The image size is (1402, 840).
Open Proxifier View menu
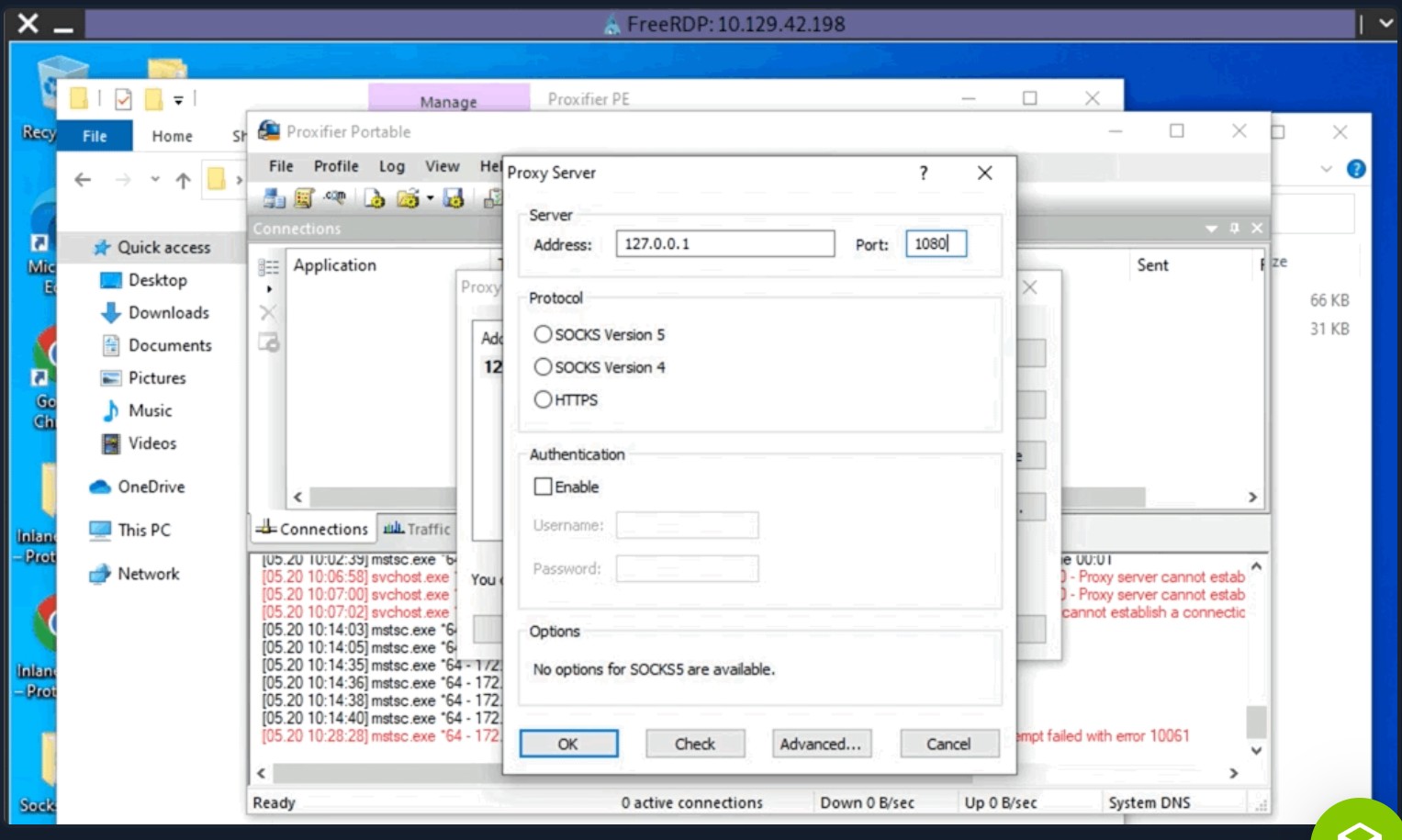click(442, 166)
